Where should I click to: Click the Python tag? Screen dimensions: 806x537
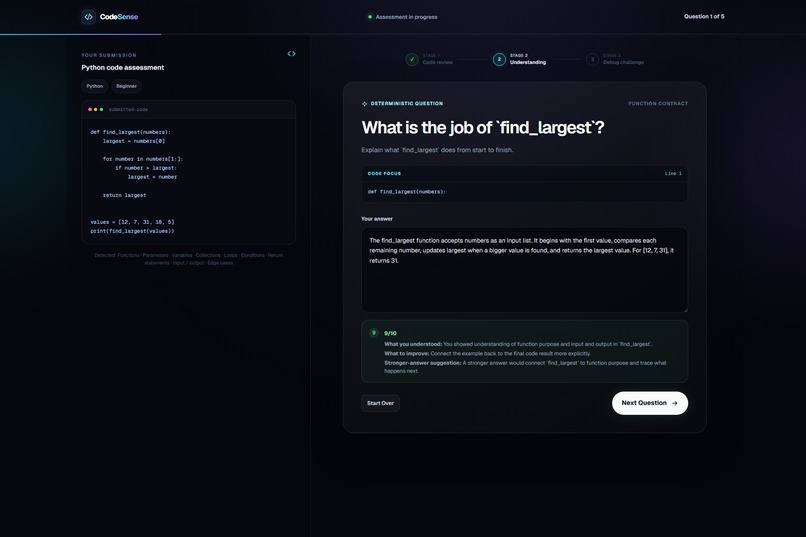(95, 86)
